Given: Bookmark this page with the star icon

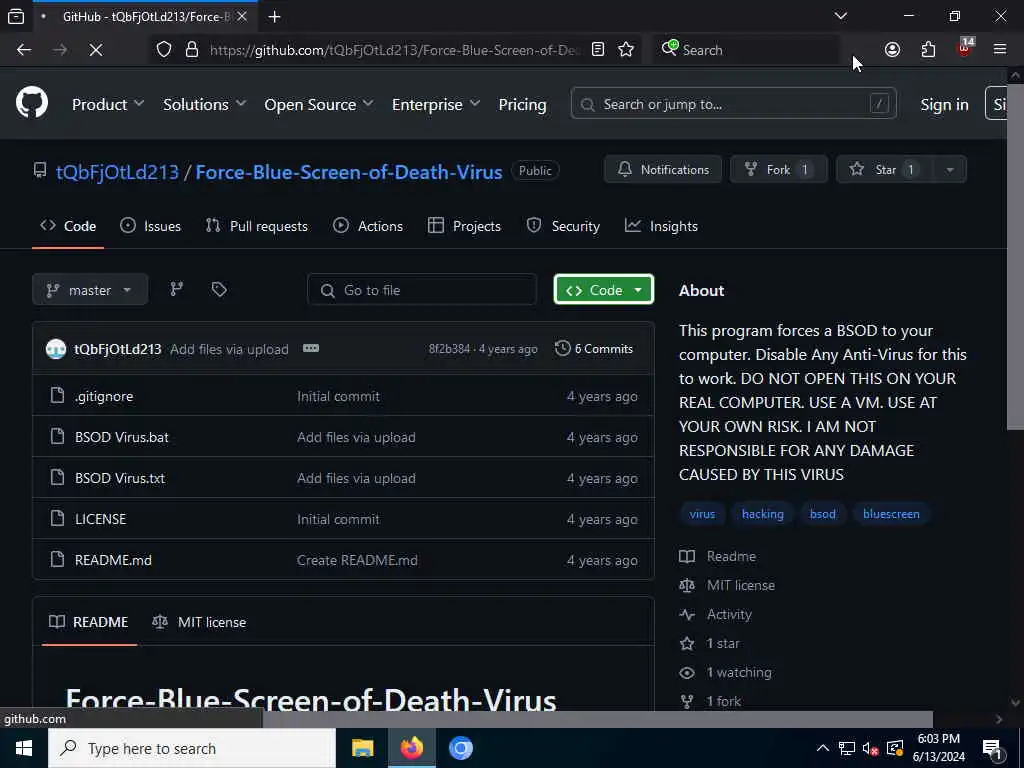Looking at the screenshot, I should (626, 50).
